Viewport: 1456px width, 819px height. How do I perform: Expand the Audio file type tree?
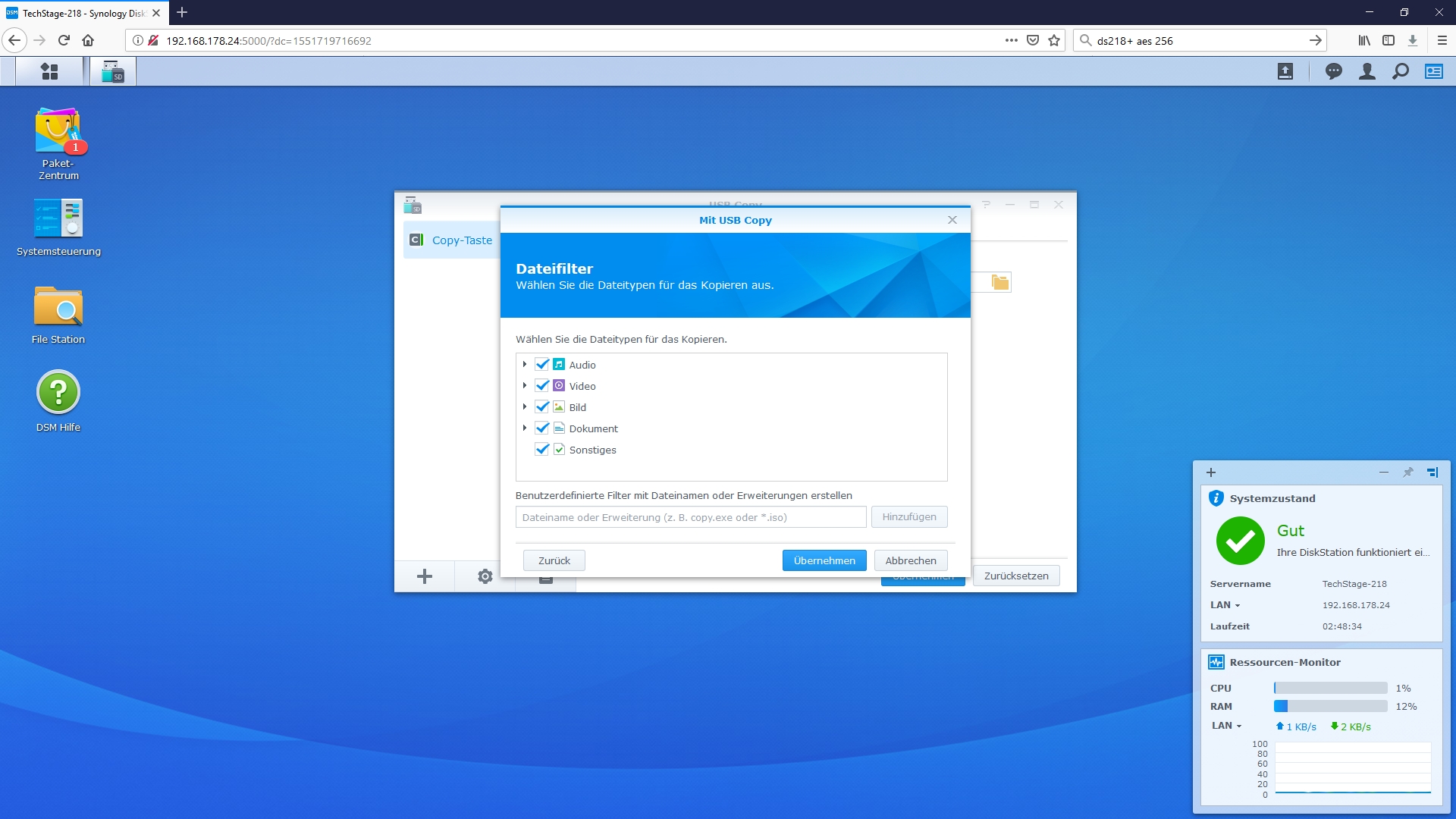524,365
